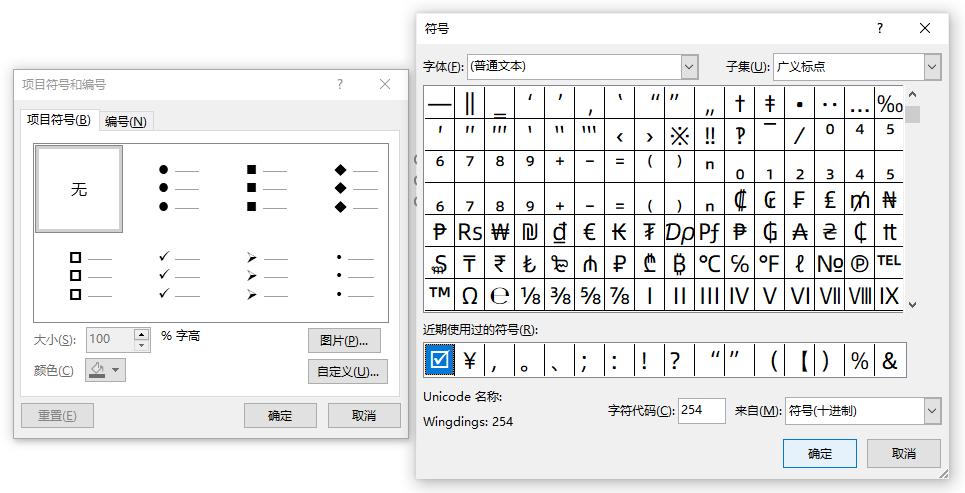965x493 pixels.
Task: Choose the Yen ¥ recently used symbol
Action: [x=469, y=360]
